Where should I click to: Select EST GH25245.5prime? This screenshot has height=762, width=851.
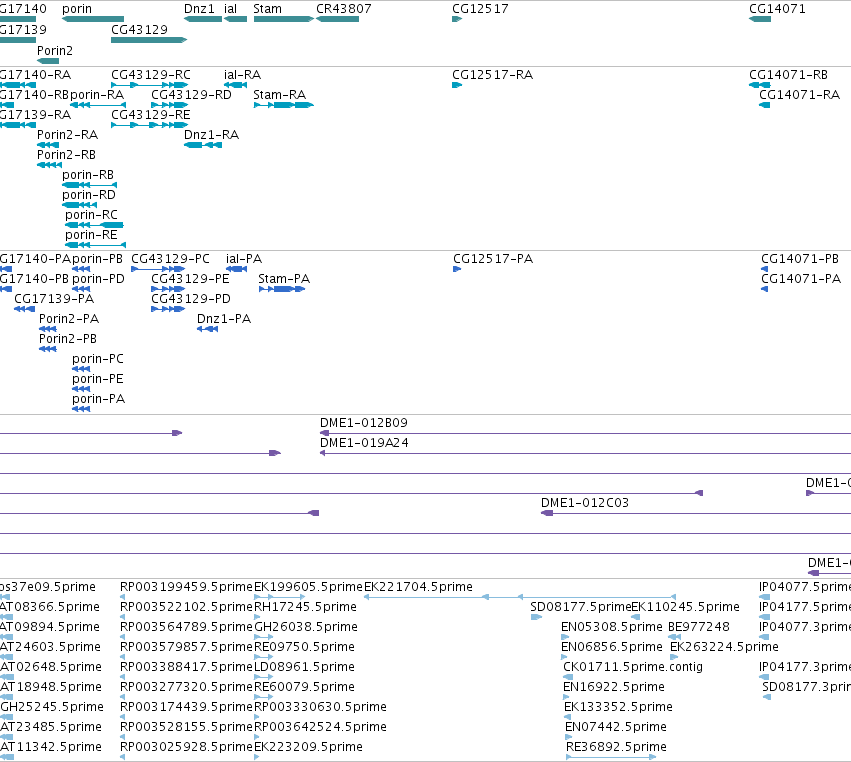[x=7, y=717]
